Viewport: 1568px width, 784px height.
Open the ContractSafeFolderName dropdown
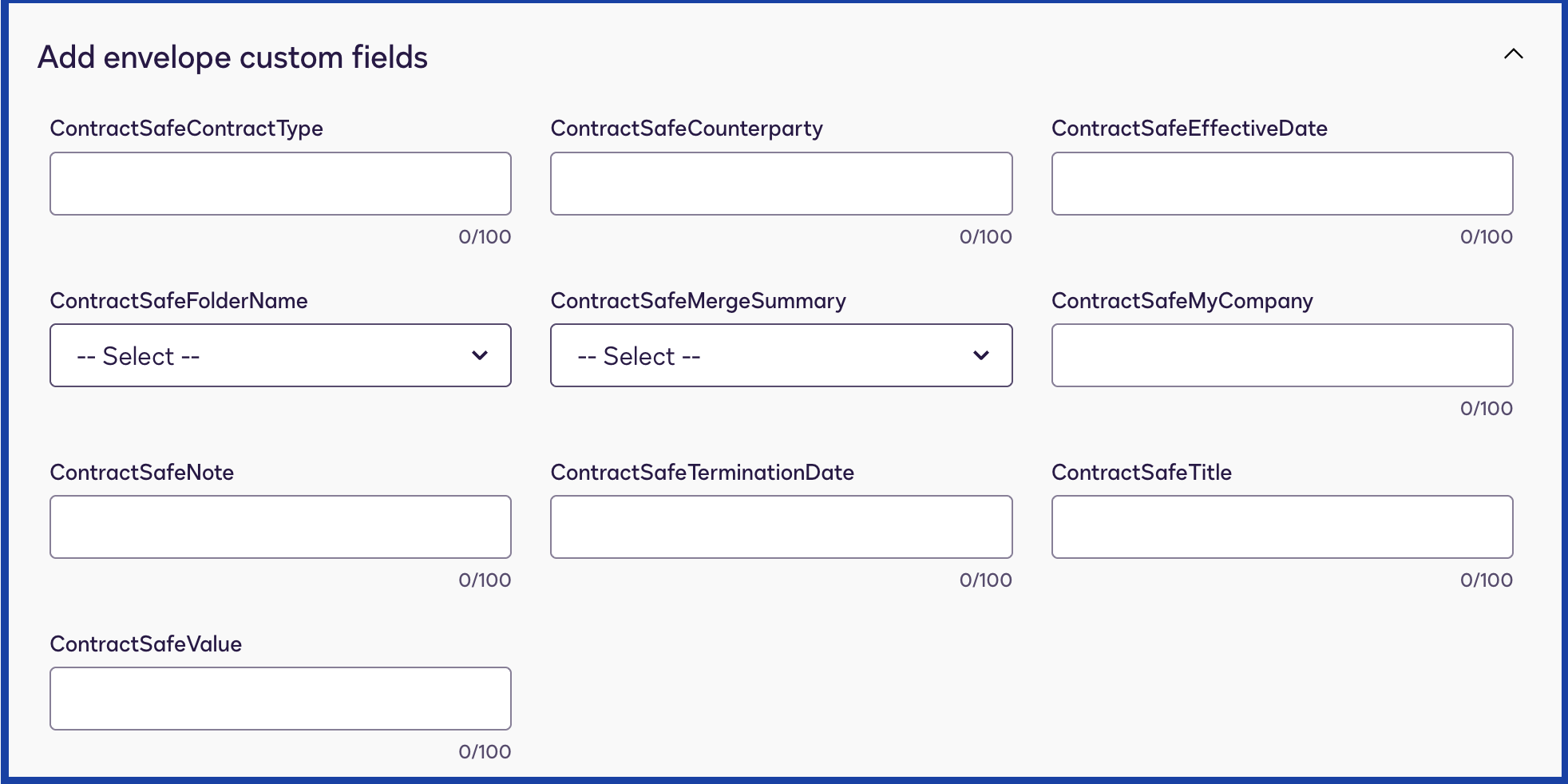[x=280, y=355]
